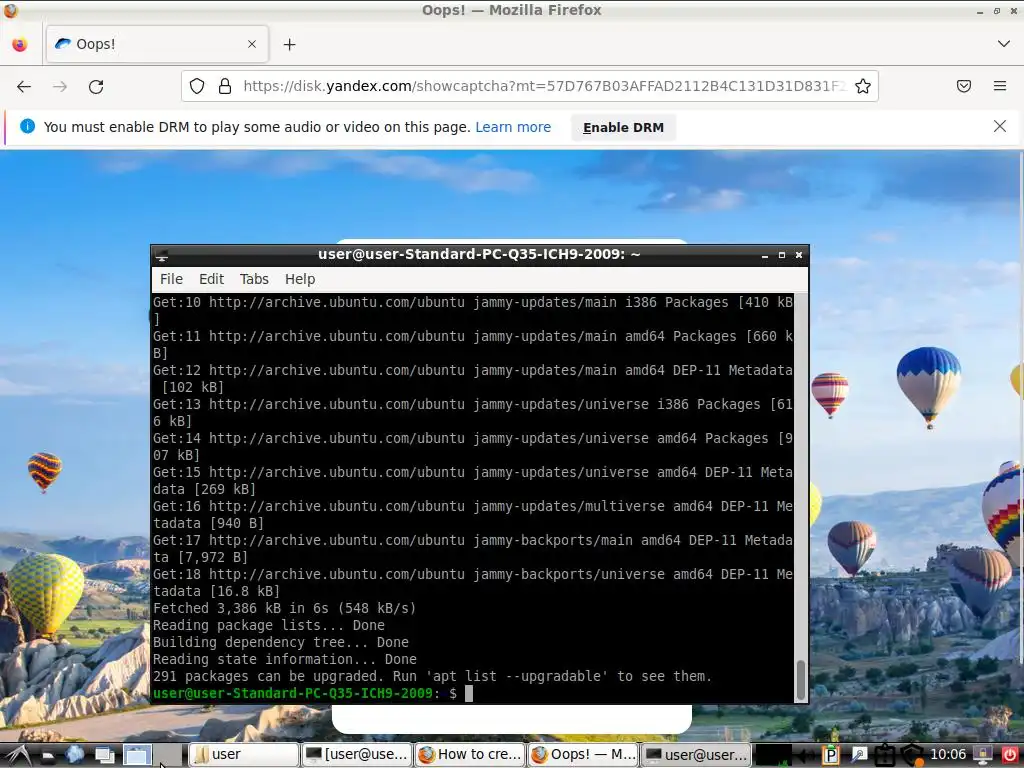This screenshot has height=768, width=1024.
Task: Click the '291 packages can be upgraded' line
Action: pos(432,677)
